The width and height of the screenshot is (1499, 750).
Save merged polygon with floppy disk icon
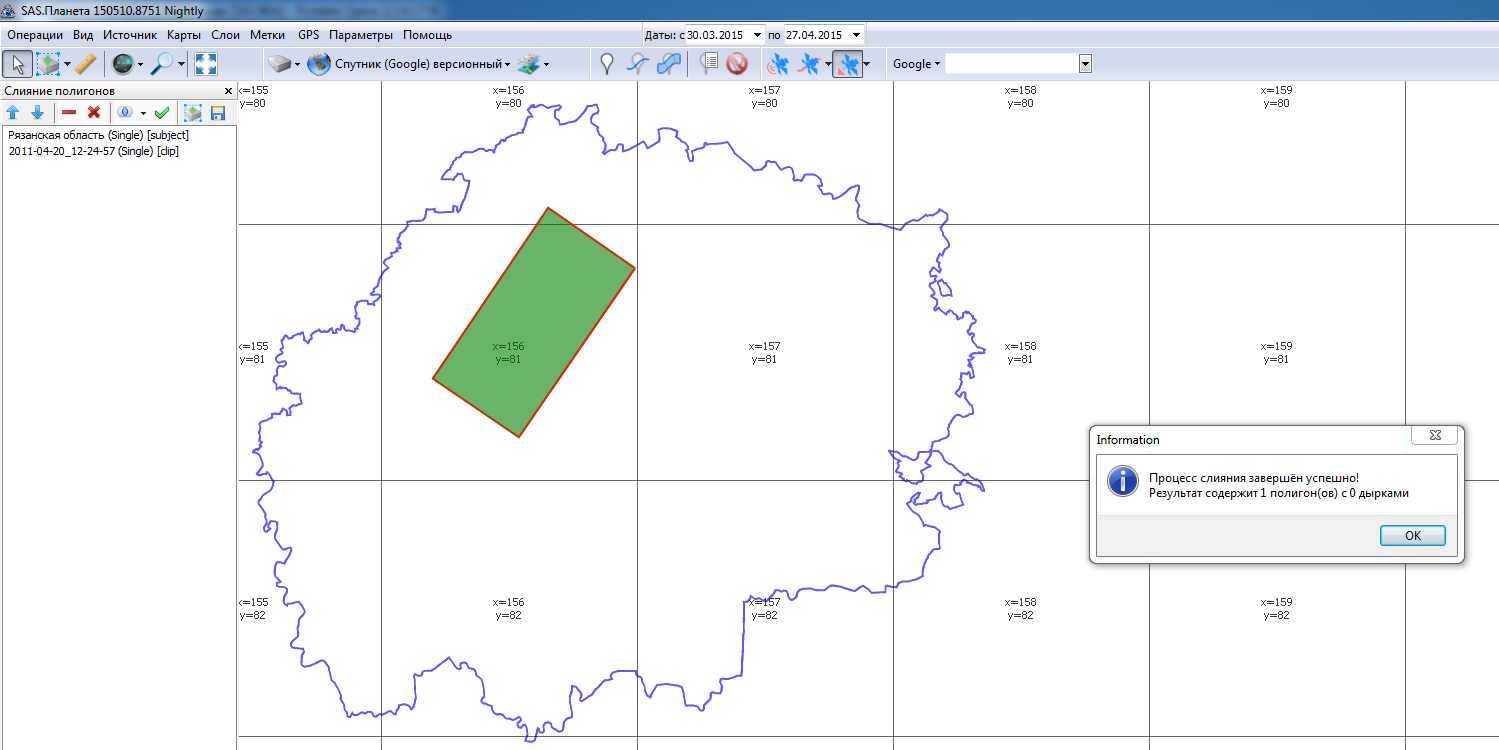coord(217,113)
